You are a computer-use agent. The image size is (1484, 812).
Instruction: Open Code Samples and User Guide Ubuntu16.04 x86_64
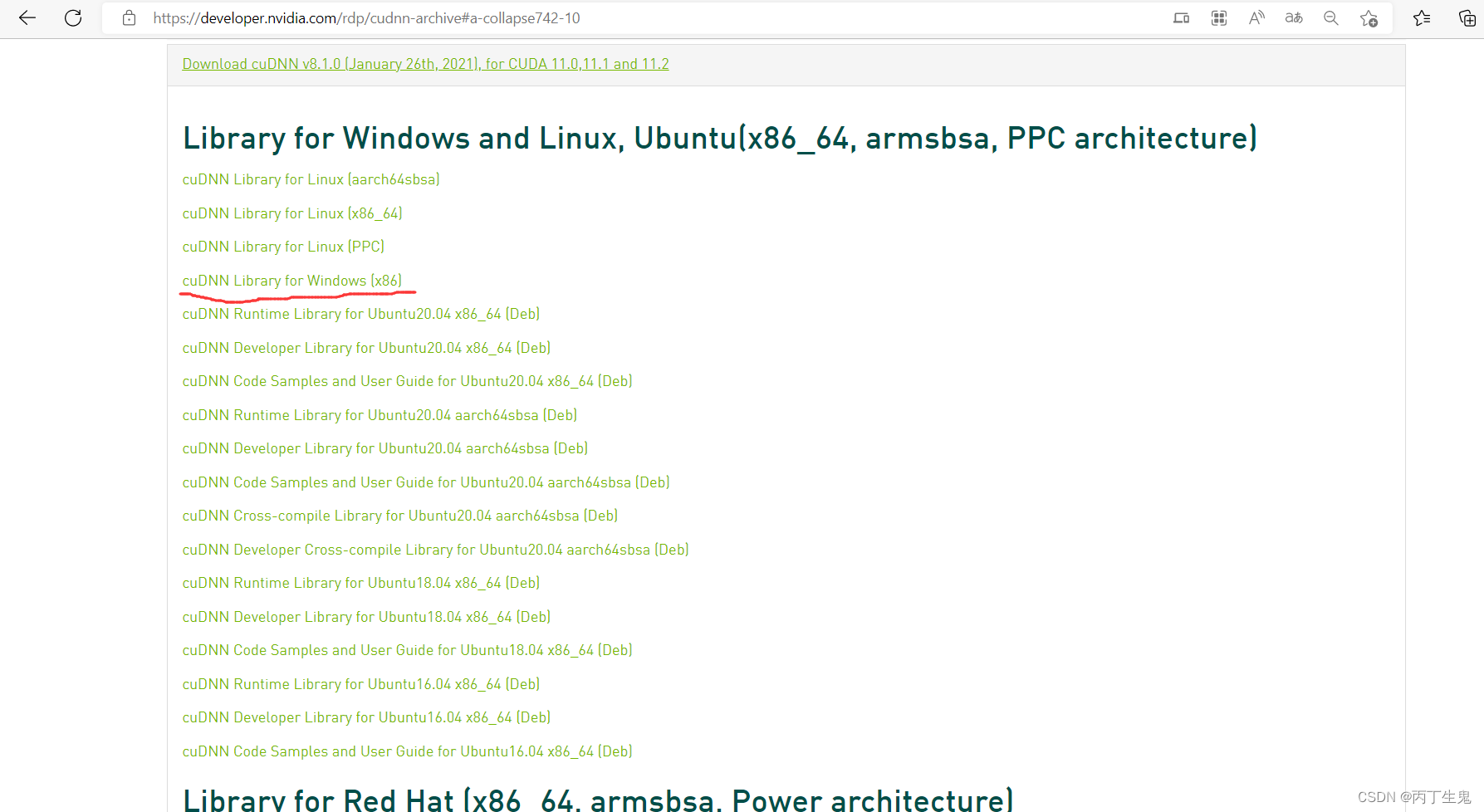[407, 751]
